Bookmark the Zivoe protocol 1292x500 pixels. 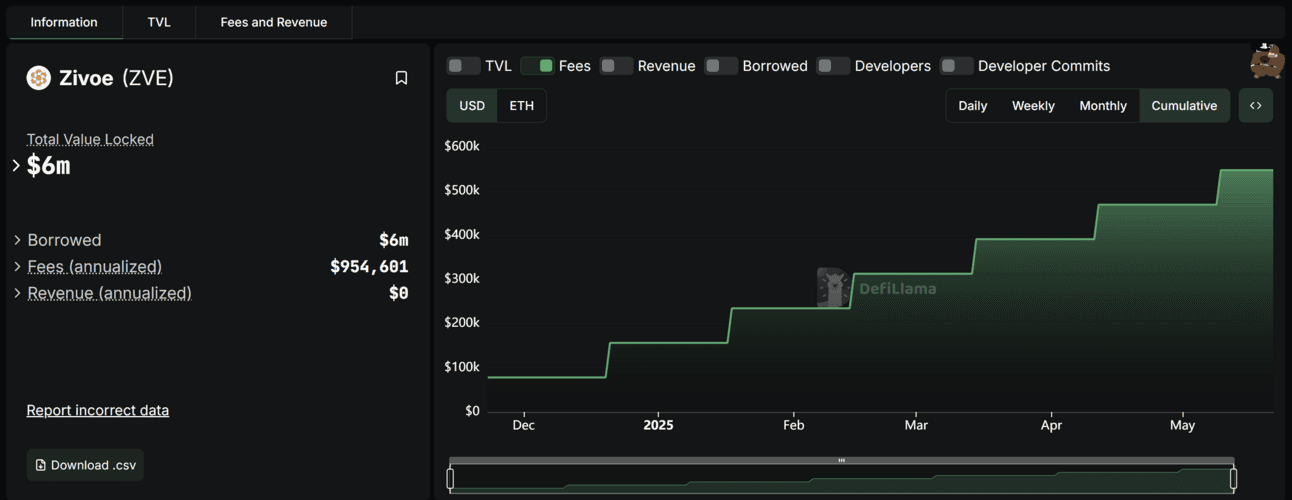click(x=401, y=78)
